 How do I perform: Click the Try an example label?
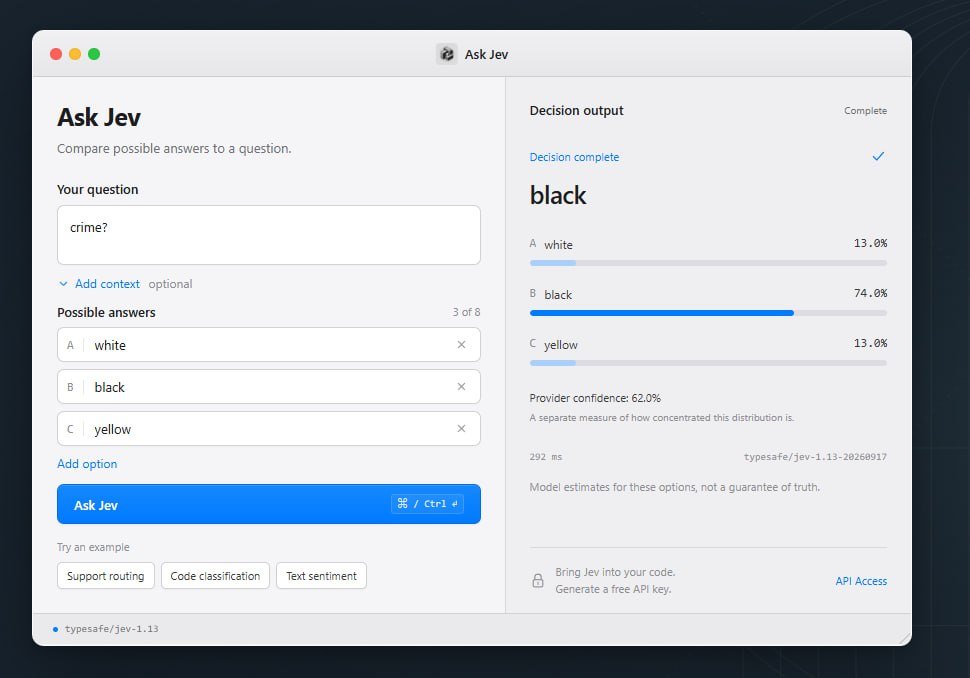93,547
